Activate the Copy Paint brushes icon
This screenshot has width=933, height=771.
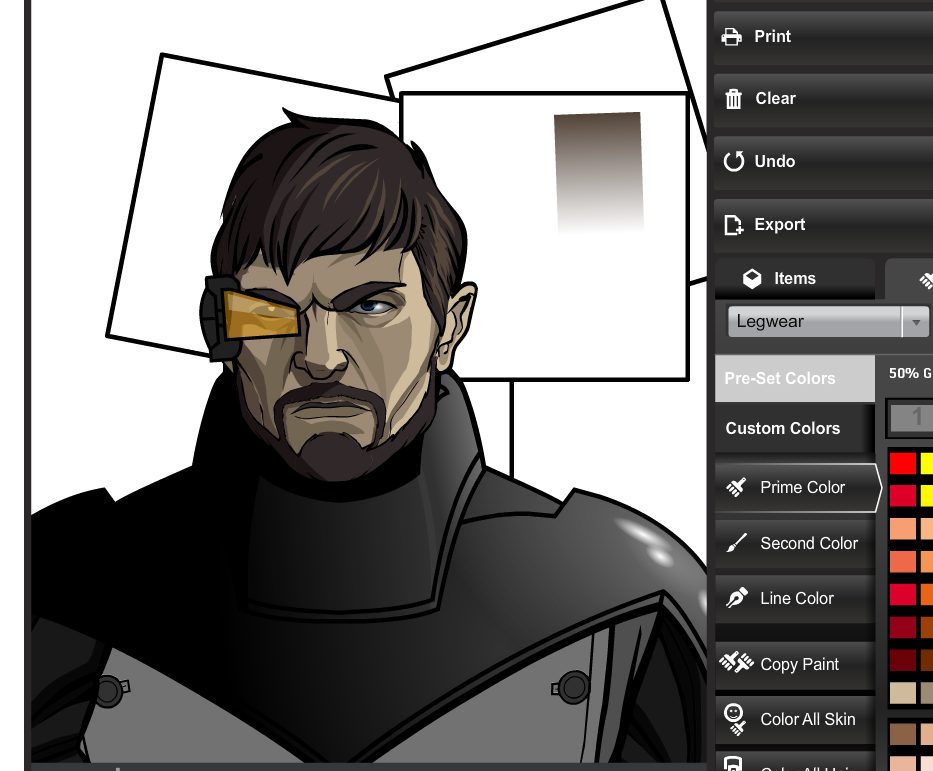click(x=736, y=663)
